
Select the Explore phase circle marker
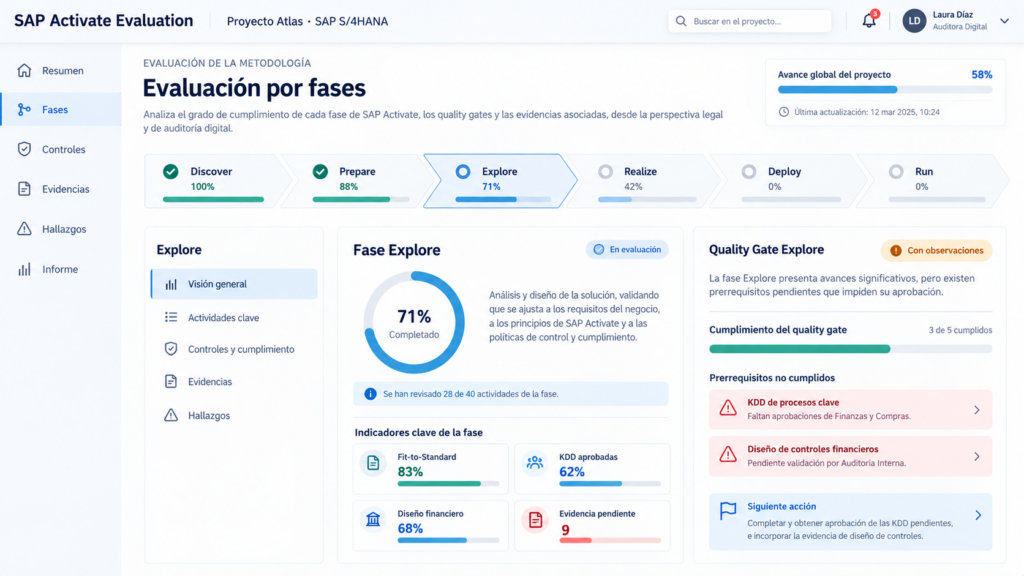coord(463,172)
